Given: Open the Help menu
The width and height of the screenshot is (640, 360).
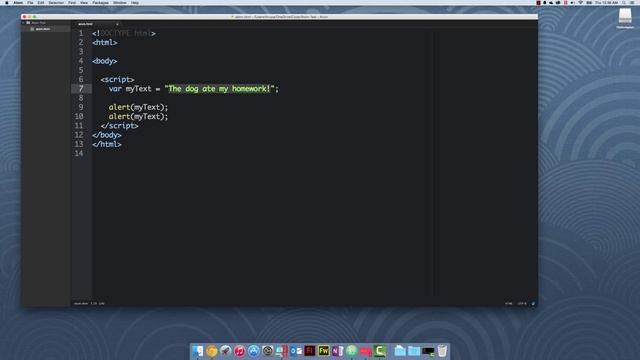Looking at the screenshot, I should 135,2.
